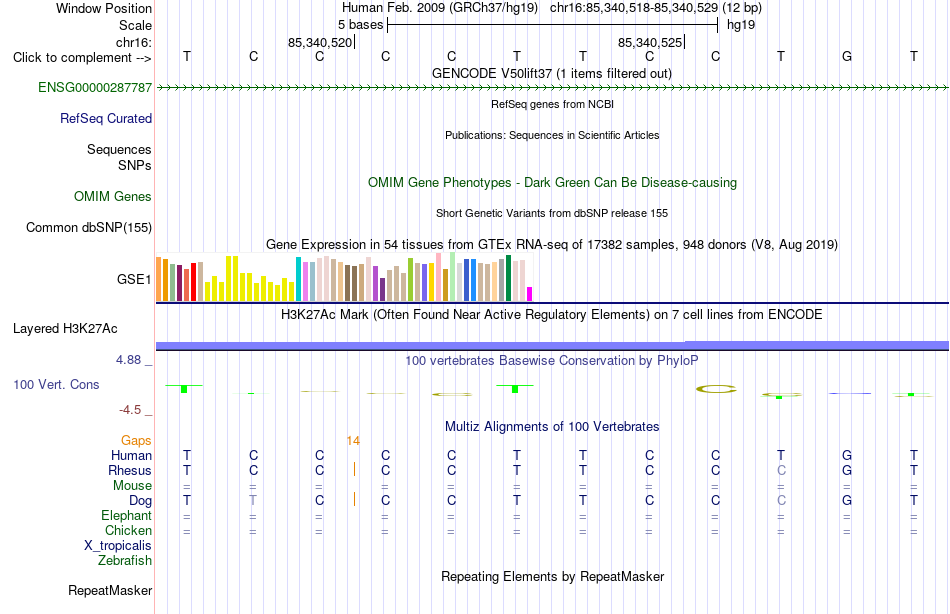Screen dimensions: 950x614
Task: Select the Elephant alignment row label
Action: tap(127, 515)
